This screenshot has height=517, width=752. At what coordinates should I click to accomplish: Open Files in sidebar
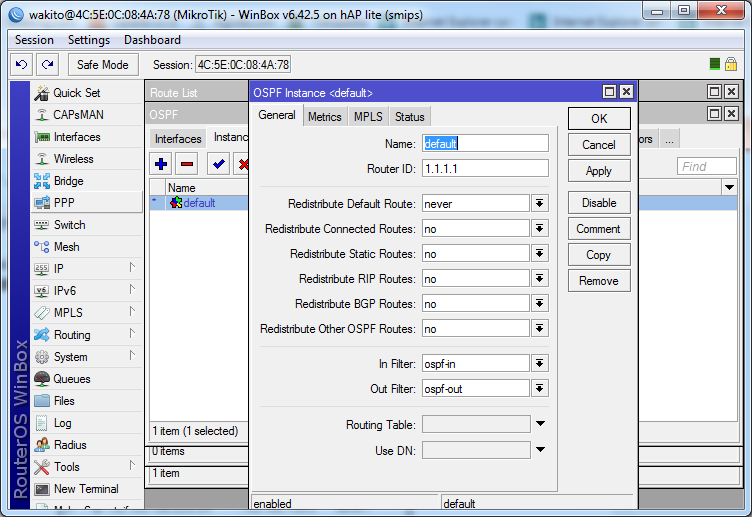click(87, 401)
